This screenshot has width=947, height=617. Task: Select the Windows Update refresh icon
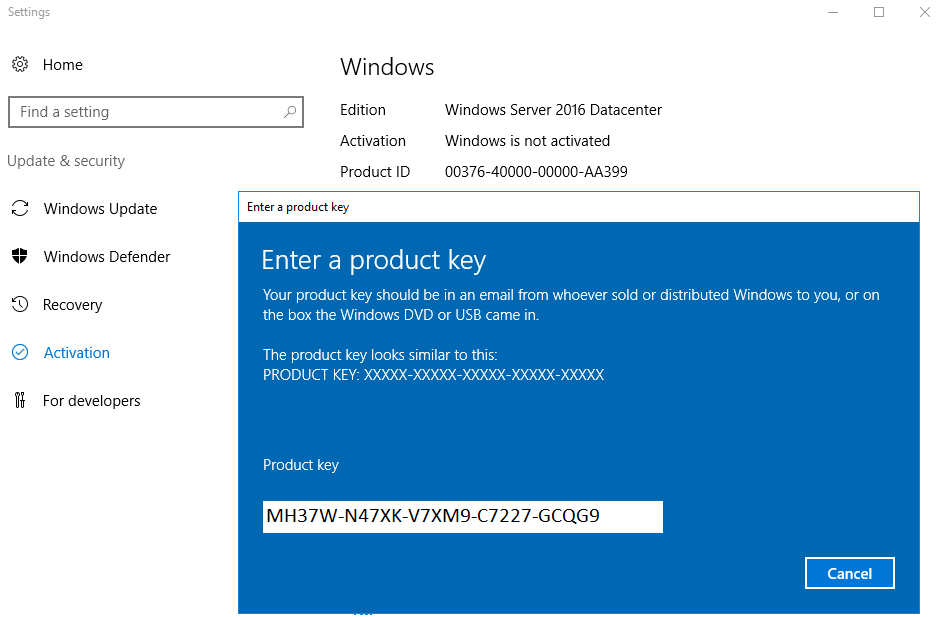(x=21, y=208)
